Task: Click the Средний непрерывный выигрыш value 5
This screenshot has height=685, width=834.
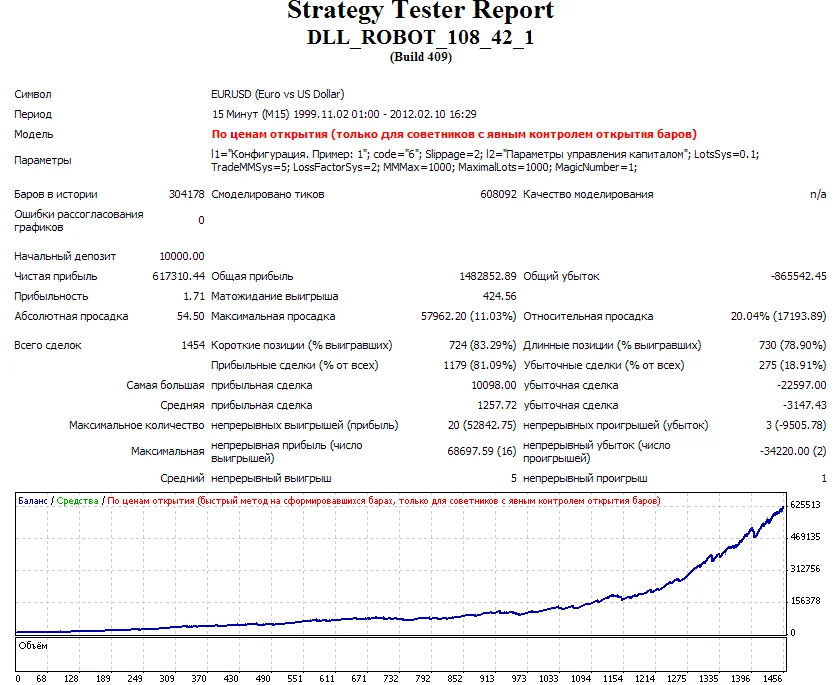Action: 514,479
